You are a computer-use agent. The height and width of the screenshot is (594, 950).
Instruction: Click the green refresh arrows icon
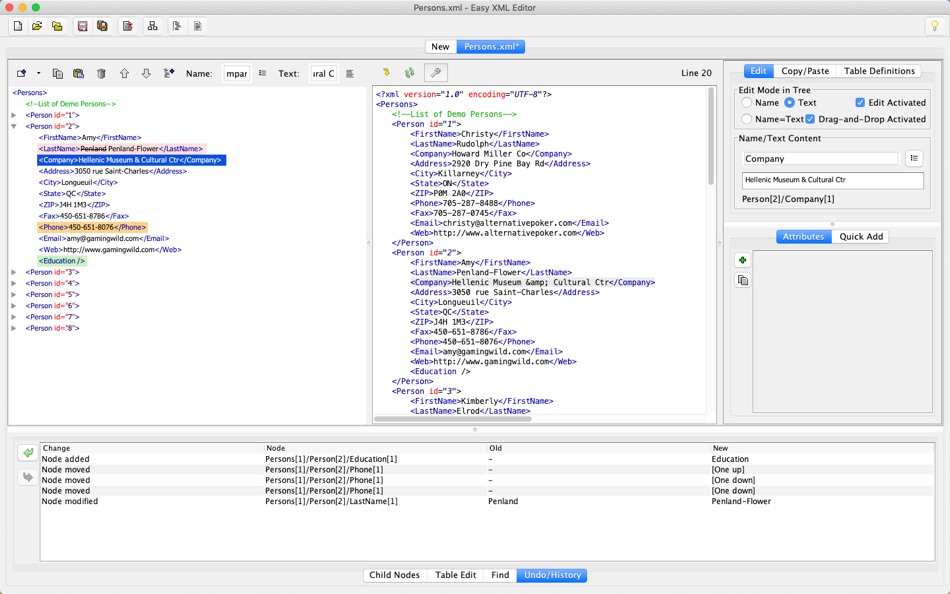pos(410,73)
